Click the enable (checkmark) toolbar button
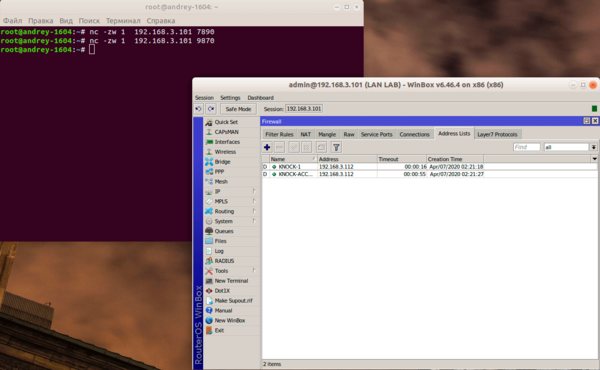Screen dimensions: 600x370 [x=294, y=147]
